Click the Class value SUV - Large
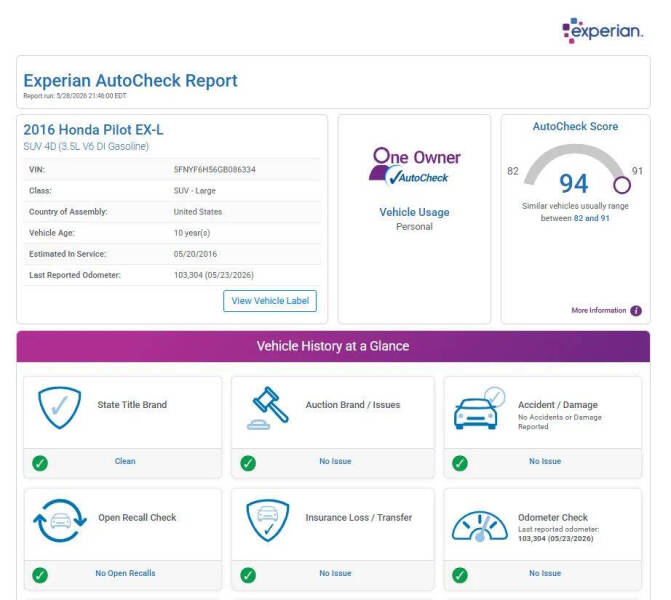This screenshot has width=671, height=600. click(194, 191)
